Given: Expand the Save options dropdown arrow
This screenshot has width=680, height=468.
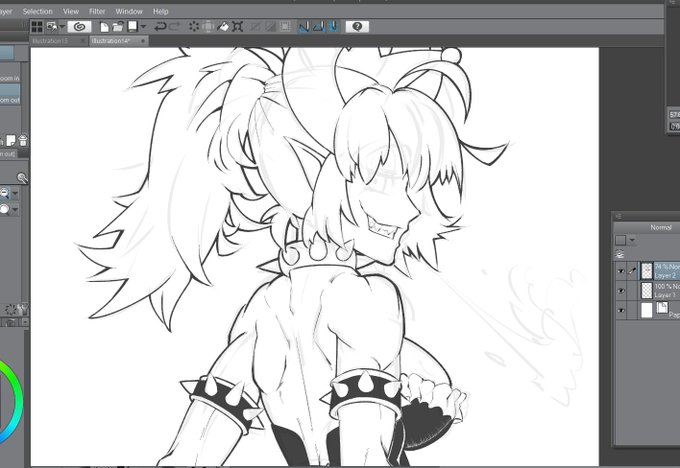Looking at the screenshot, I should coord(143,27).
